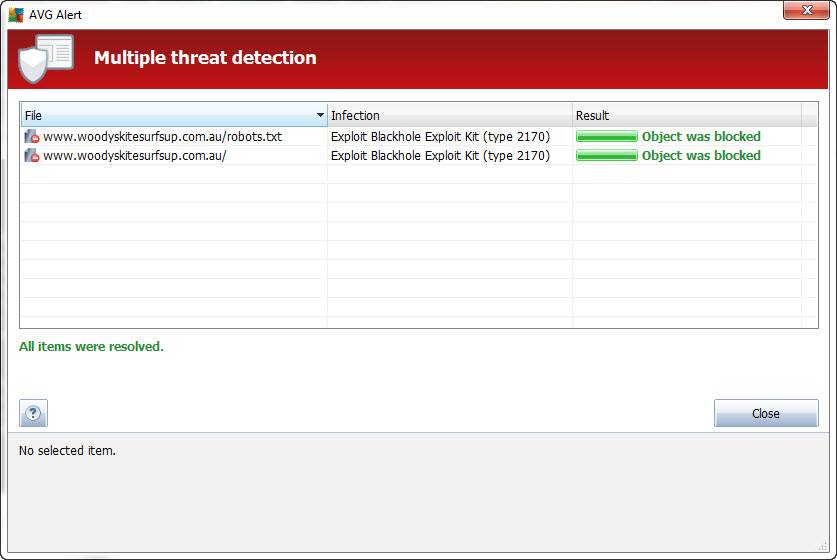Select the www.woodyskitesurfsup.com.au/robots.txt row
Screen dimensions: 837x560
point(162,137)
